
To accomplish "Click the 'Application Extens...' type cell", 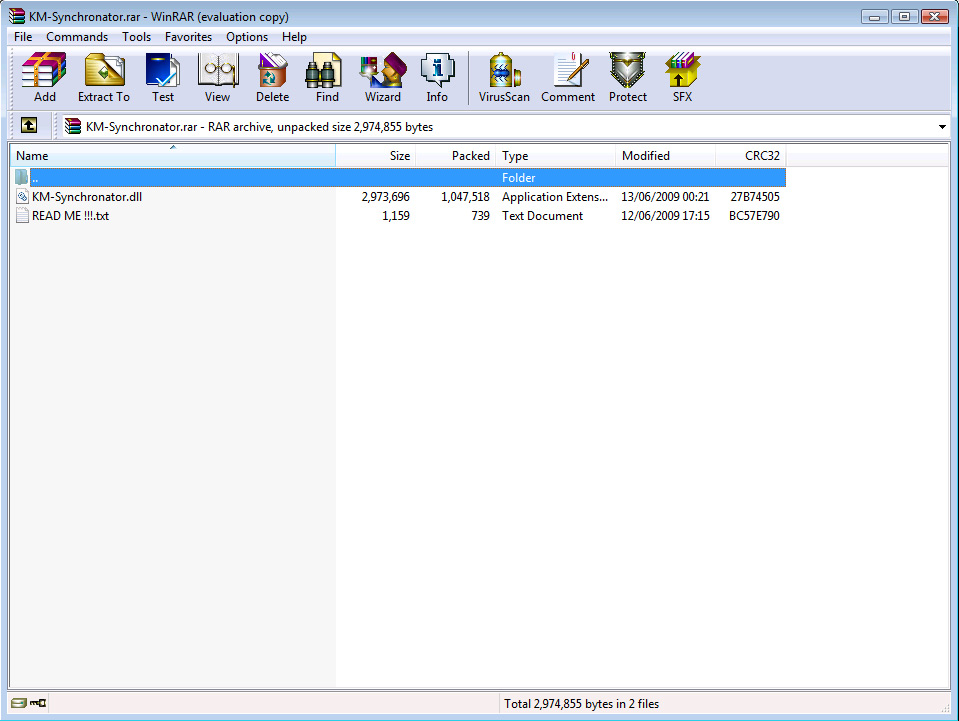I will 555,197.
